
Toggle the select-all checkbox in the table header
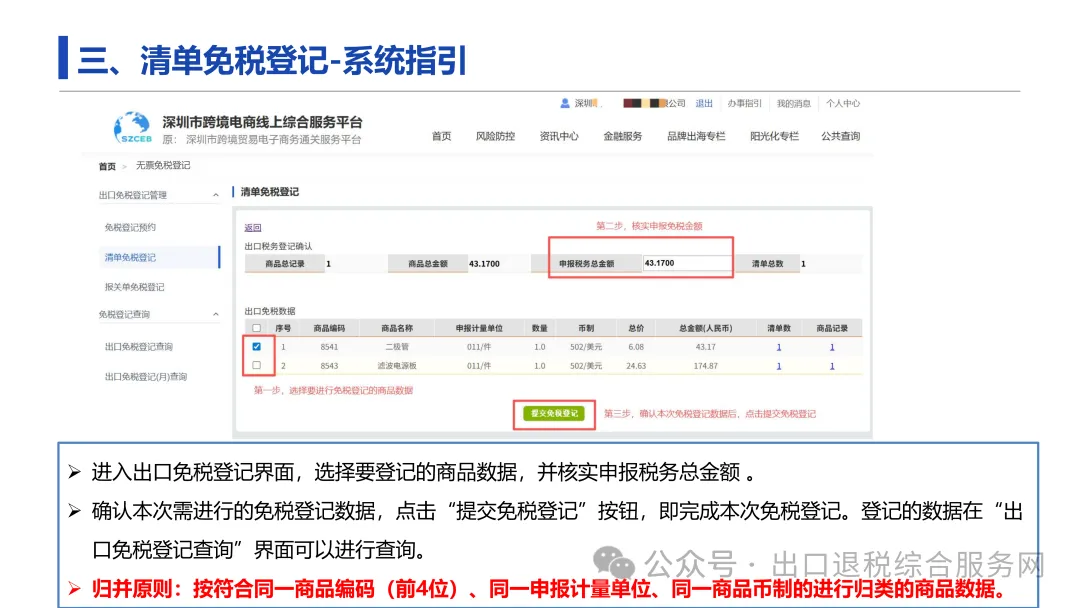(x=257, y=327)
